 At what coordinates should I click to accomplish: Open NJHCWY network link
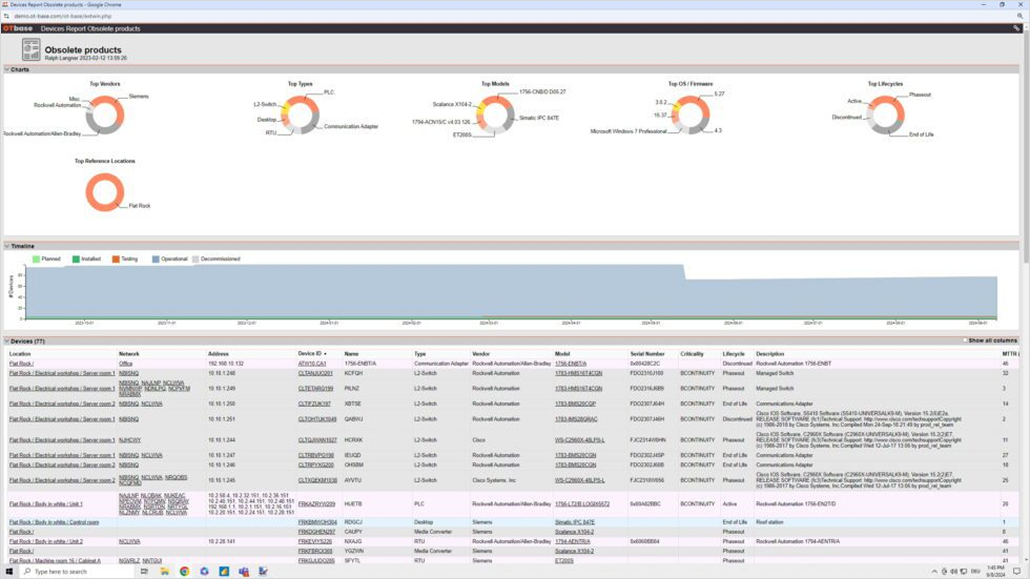point(130,440)
